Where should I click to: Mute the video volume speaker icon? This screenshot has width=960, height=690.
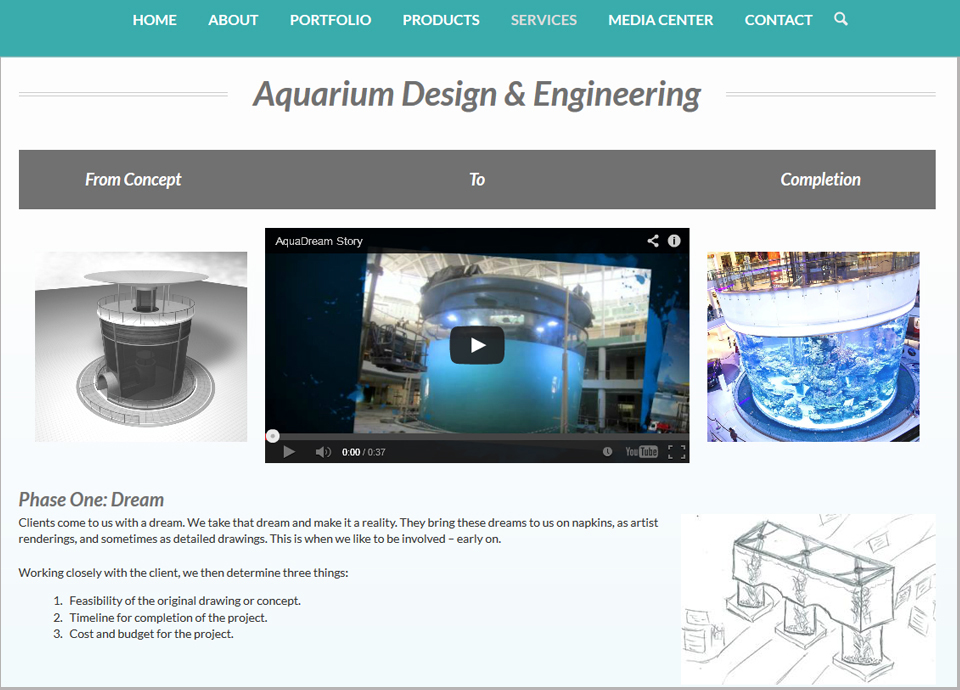(323, 452)
